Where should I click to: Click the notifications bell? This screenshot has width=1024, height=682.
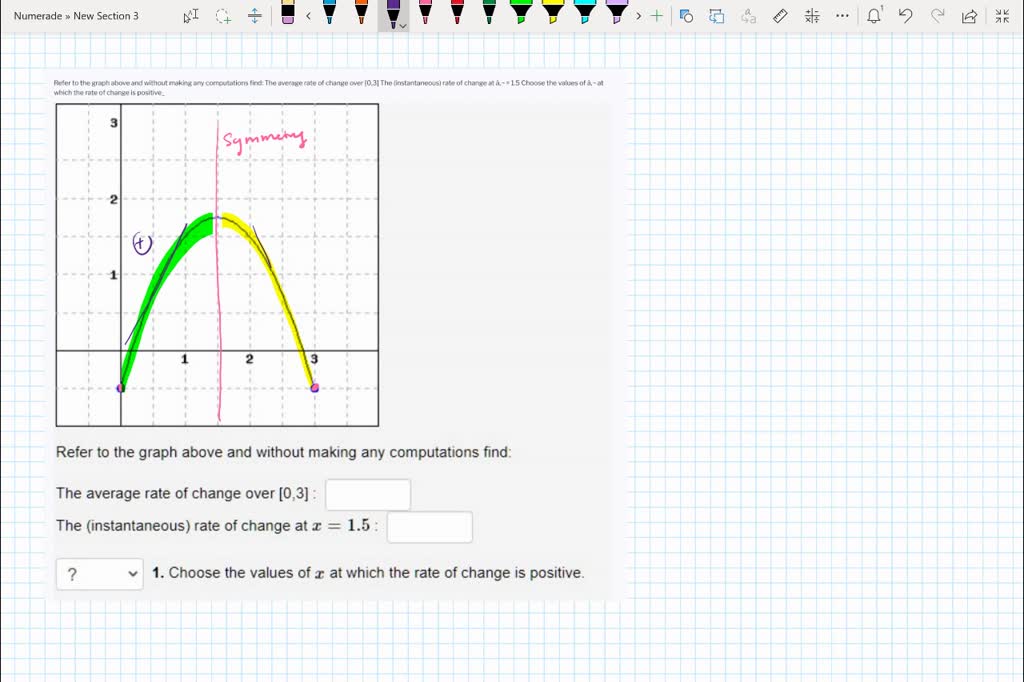pyautogui.click(x=872, y=13)
